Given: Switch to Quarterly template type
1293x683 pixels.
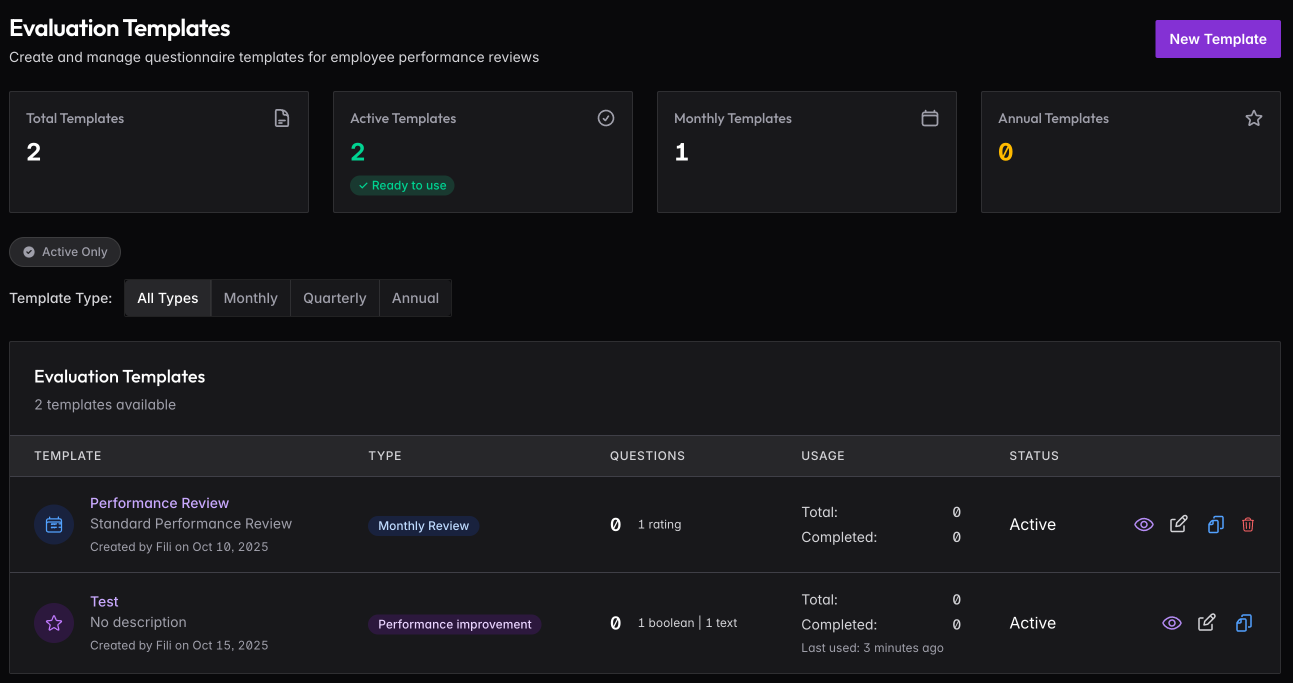Looking at the screenshot, I should (334, 298).
